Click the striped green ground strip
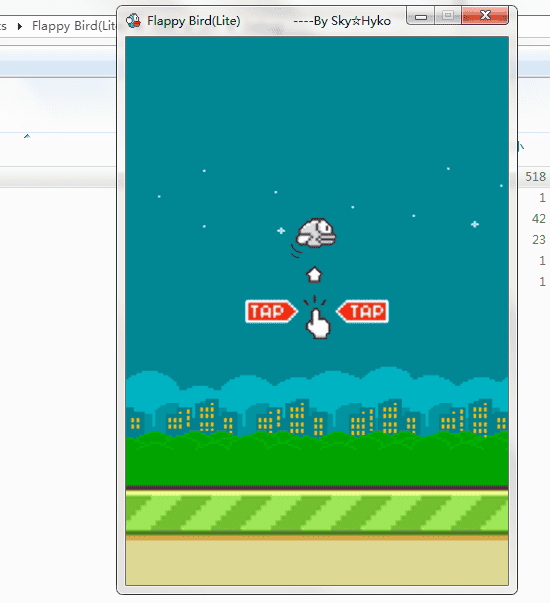 coord(317,513)
